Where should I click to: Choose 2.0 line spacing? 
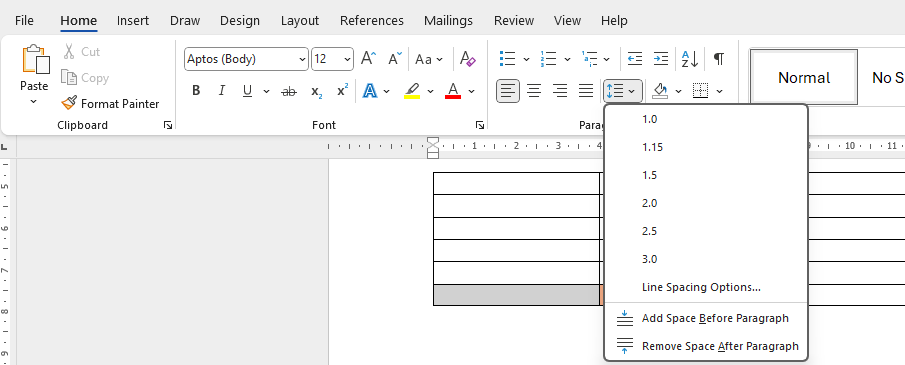point(705,203)
